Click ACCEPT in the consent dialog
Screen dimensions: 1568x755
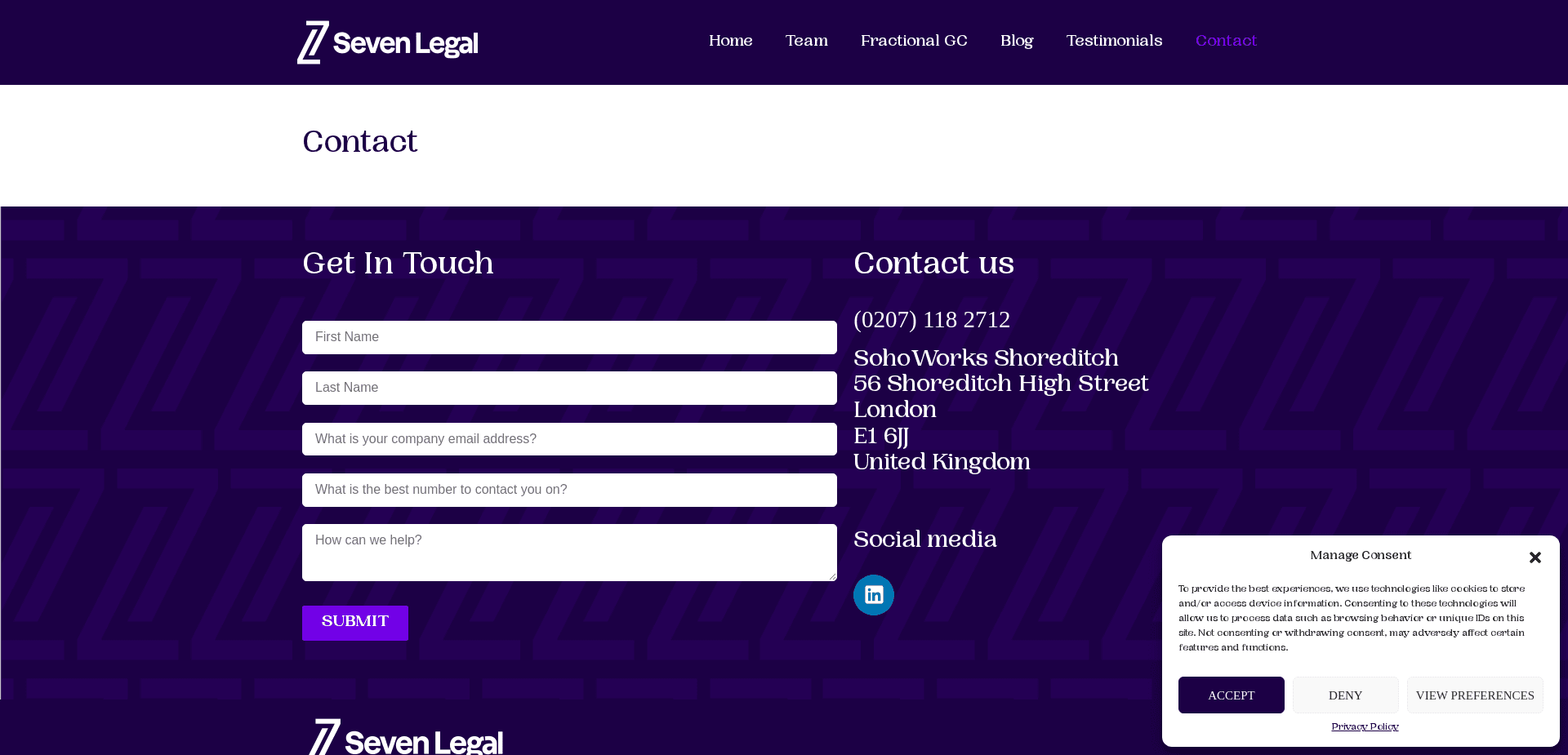(x=1231, y=695)
